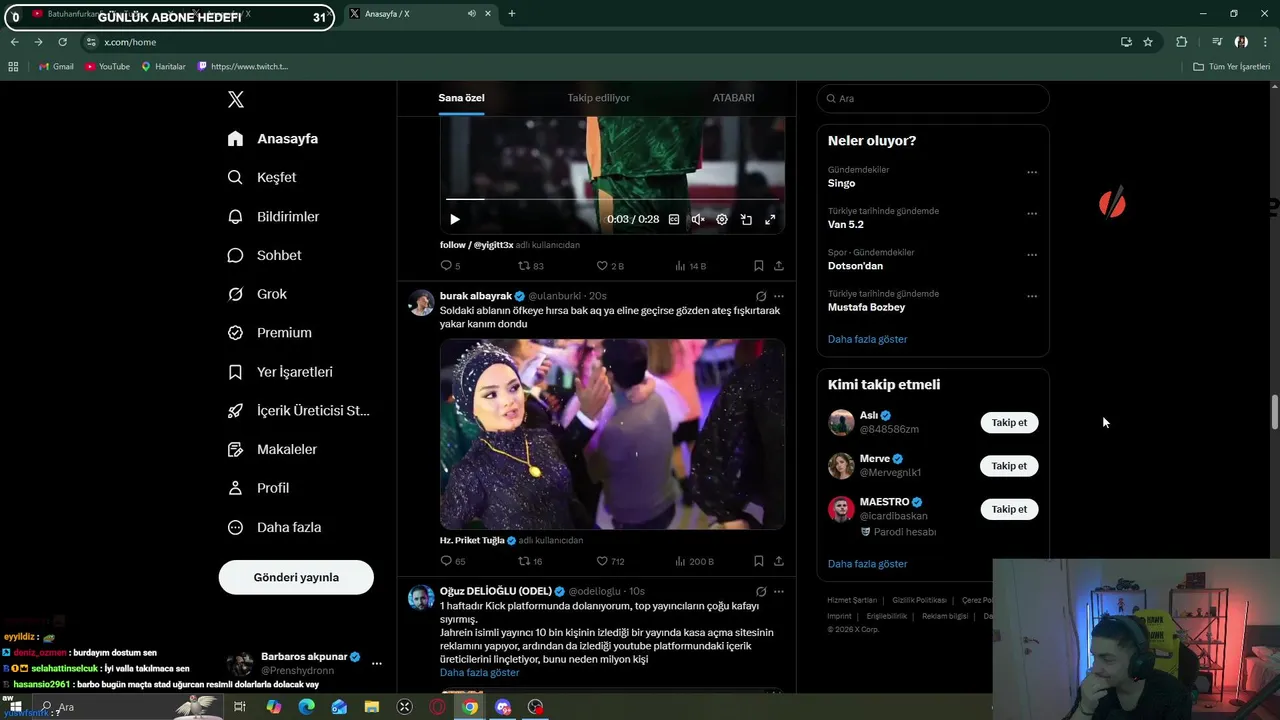Image resolution: width=1280 pixels, height=720 pixels.
Task: Repost the post with 16 reposts
Action: pyautogui.click(x=530, y=561)
